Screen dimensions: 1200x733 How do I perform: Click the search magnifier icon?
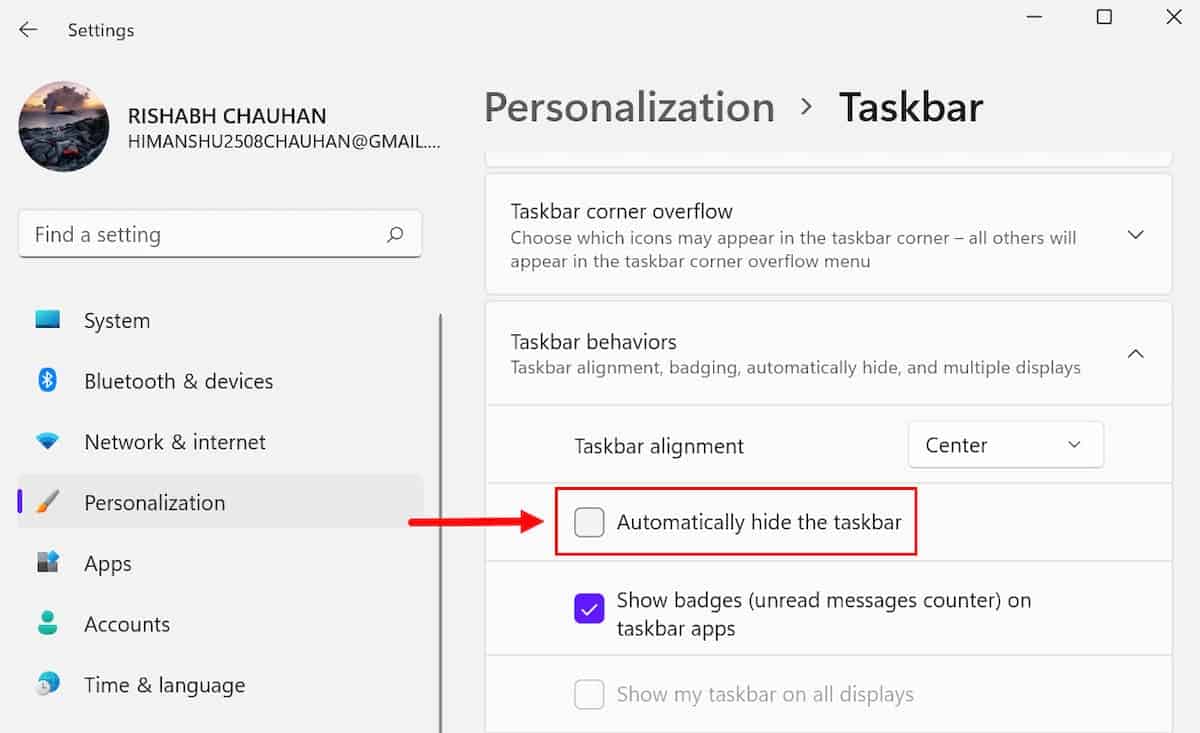[x=395, y=234]
